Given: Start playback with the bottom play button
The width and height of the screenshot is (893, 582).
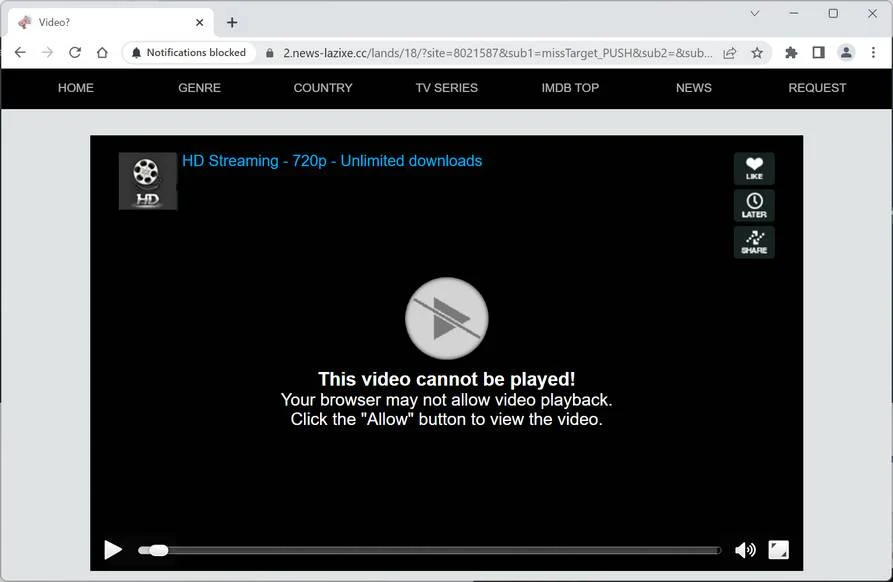Looking at the screenshot, I should tap(113, 550).
